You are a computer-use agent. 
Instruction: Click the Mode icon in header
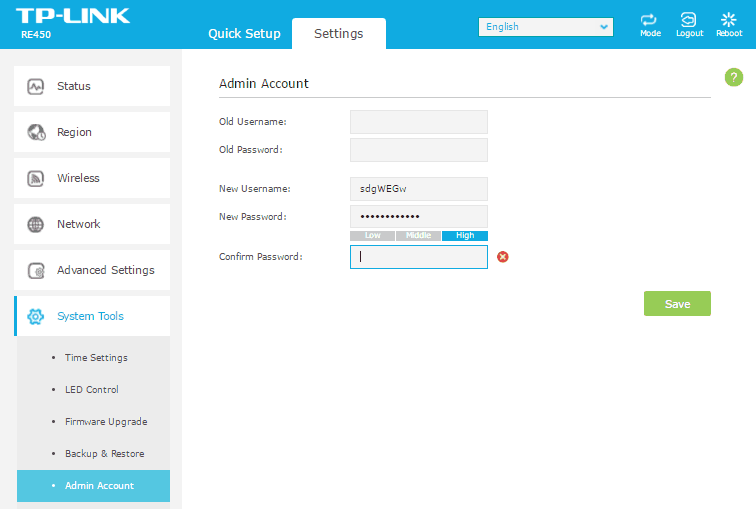[650, 21]
